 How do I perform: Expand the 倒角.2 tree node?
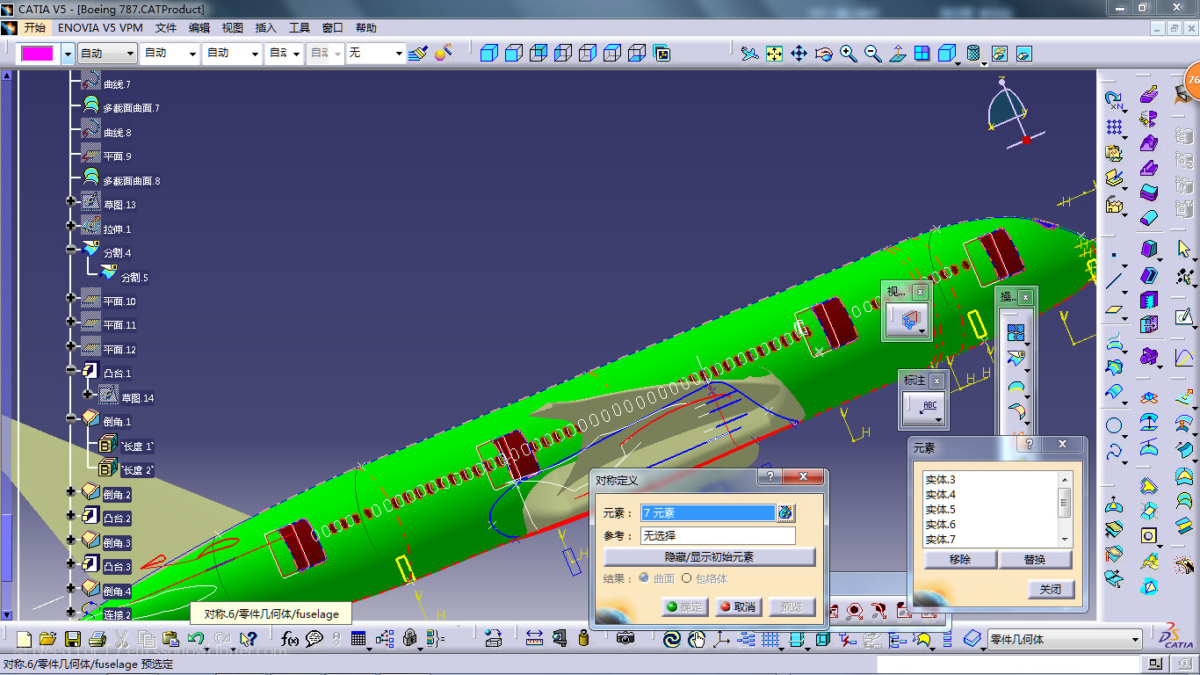tap(71, 492)
